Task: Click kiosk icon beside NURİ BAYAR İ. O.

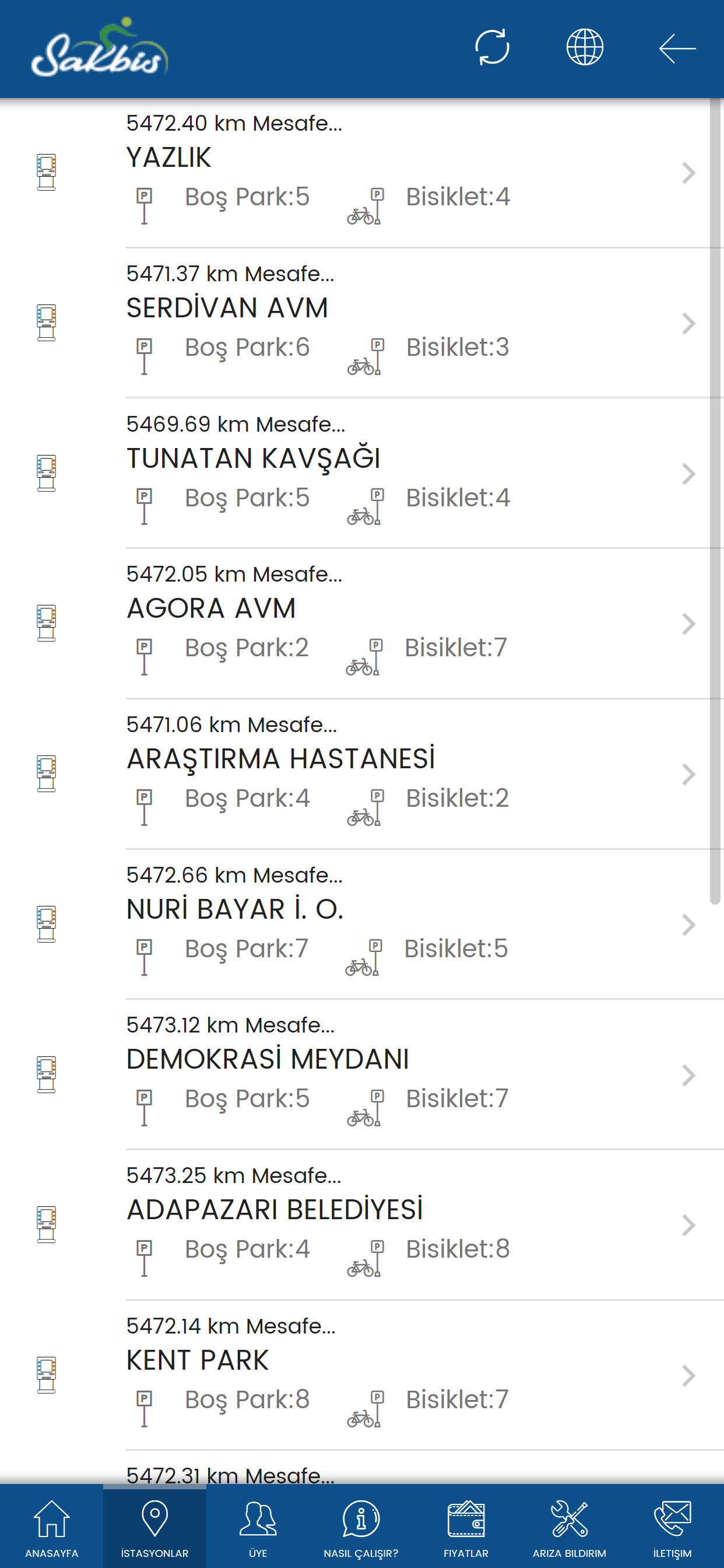Action: point(46,924)
